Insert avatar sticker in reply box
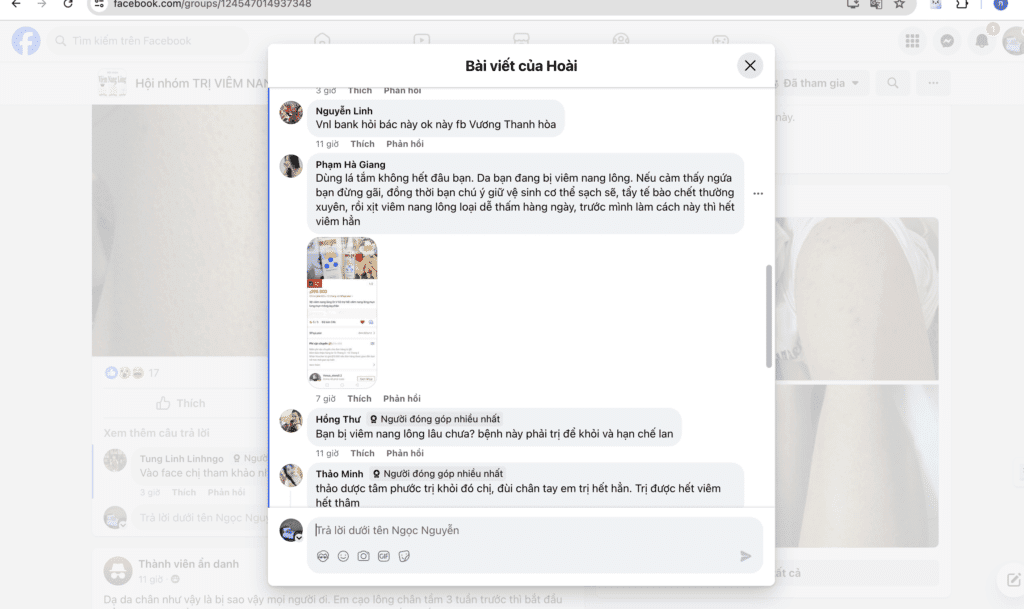Screen dimensions: 1024x609 (323, 556)
